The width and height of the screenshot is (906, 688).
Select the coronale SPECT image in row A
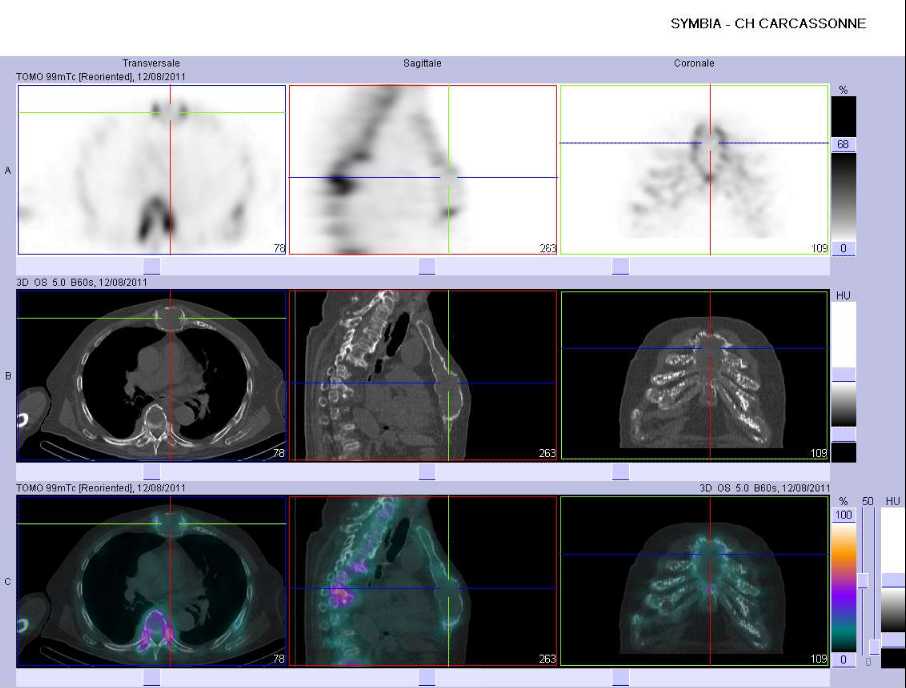(x=695, y=170)
